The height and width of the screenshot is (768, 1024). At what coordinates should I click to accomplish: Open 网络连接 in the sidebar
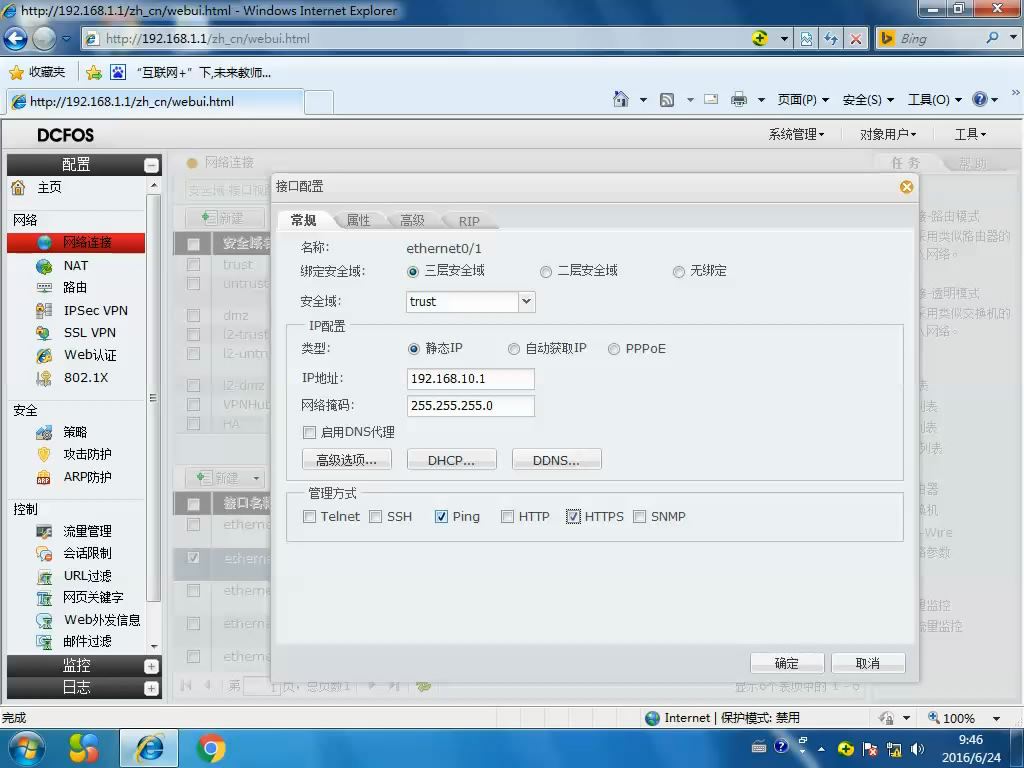click(76, 242)
